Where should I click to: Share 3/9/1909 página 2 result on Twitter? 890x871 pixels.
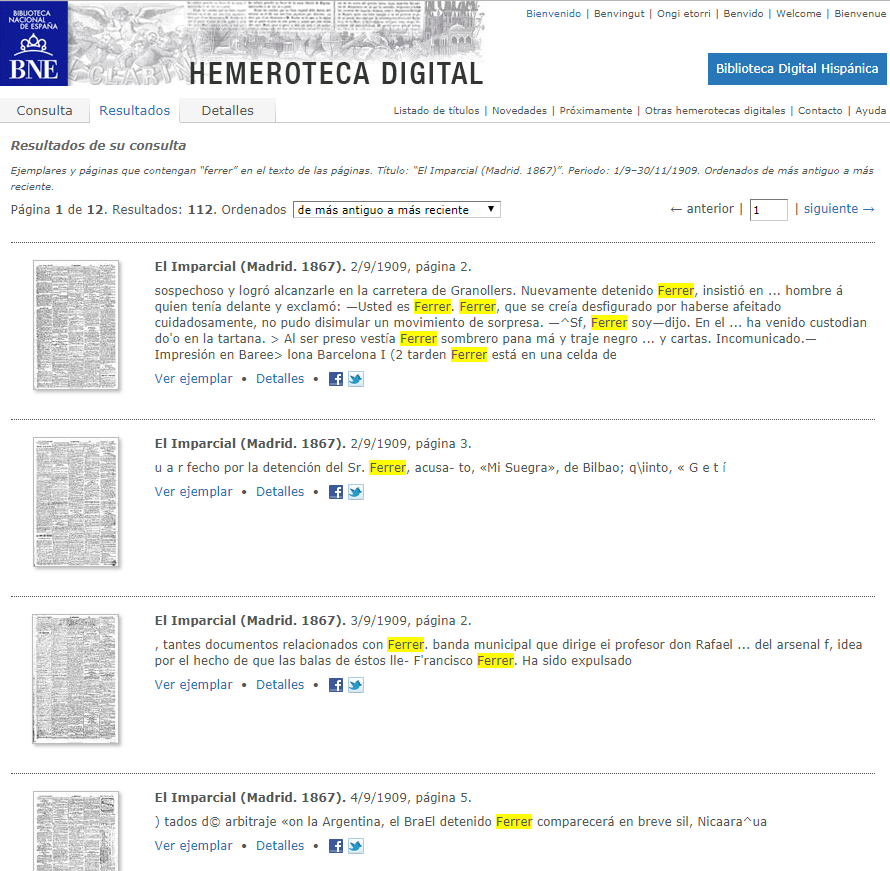[356, 685]
